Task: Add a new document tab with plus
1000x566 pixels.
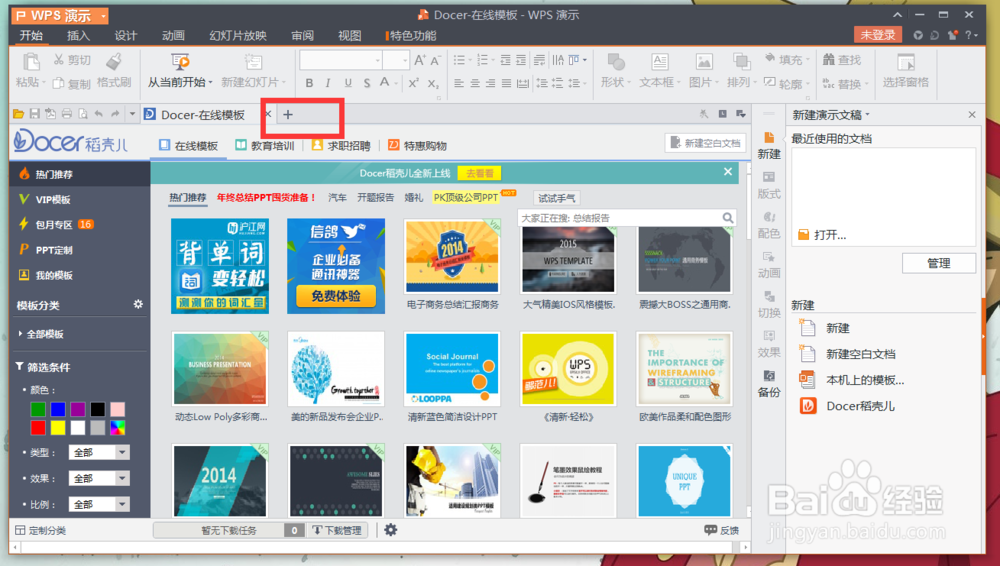Action: [288, 115]
